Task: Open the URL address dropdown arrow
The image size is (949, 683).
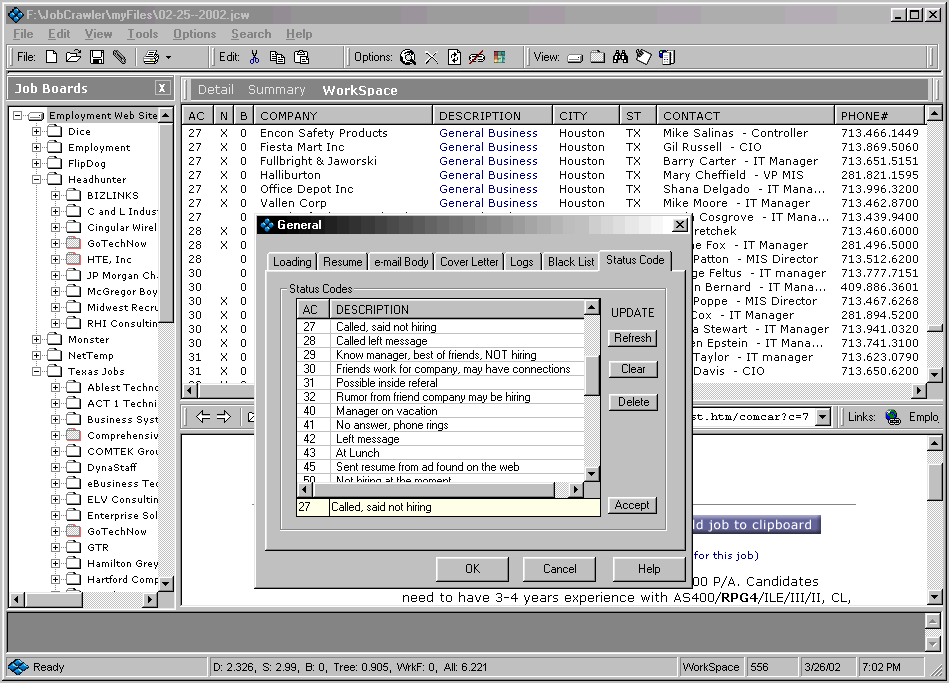Action: [x=822, y=417]
